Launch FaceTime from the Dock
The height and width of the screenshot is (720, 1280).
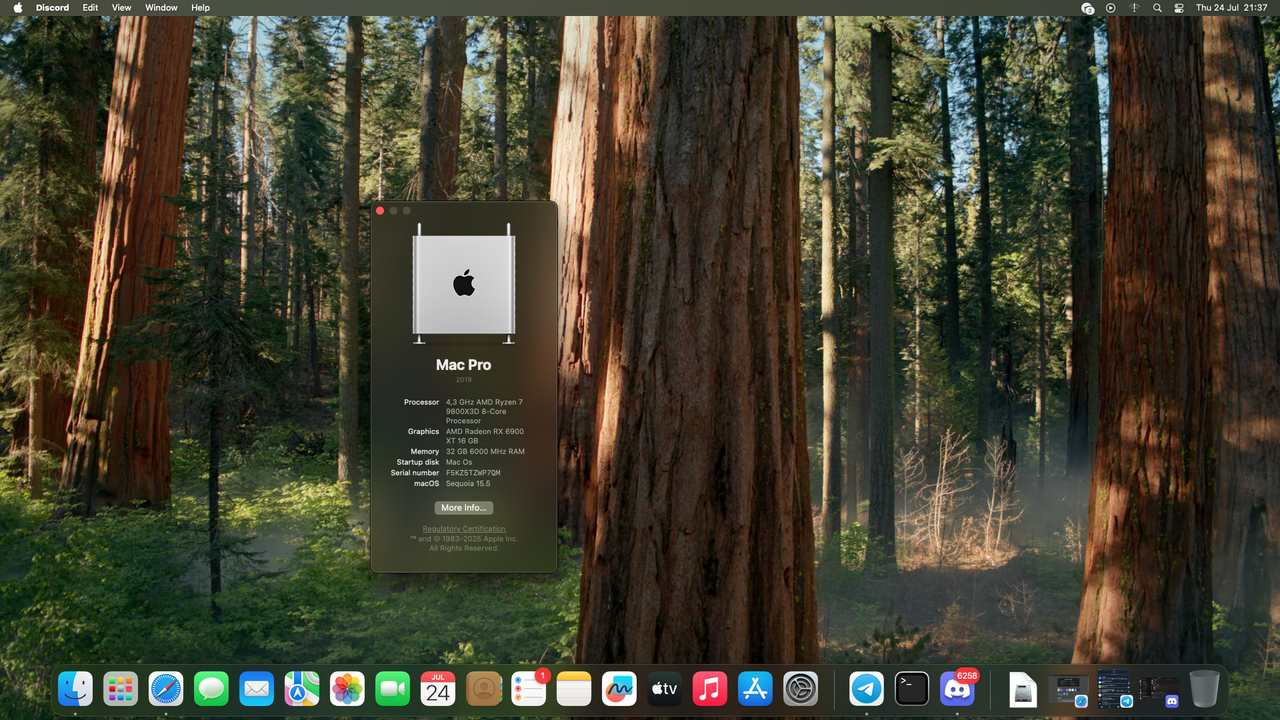pos(393,689)
